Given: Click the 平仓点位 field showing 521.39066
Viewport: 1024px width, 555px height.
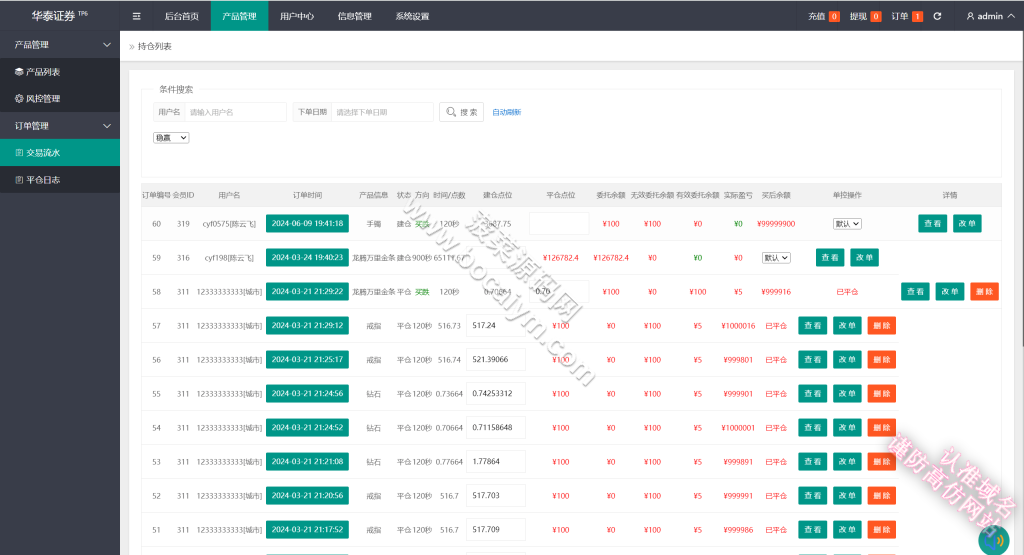Looking at the screenshot, I should pos(496,360).
